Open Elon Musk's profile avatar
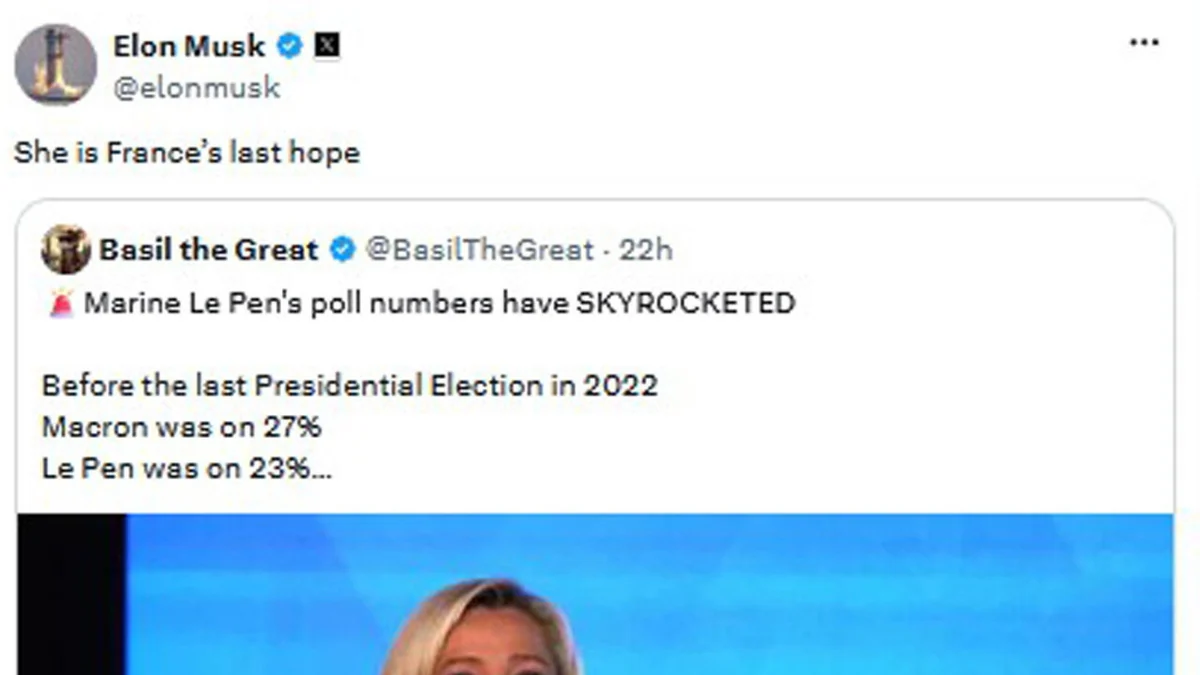Screen dimensions: 1200x675 [56, 66]
